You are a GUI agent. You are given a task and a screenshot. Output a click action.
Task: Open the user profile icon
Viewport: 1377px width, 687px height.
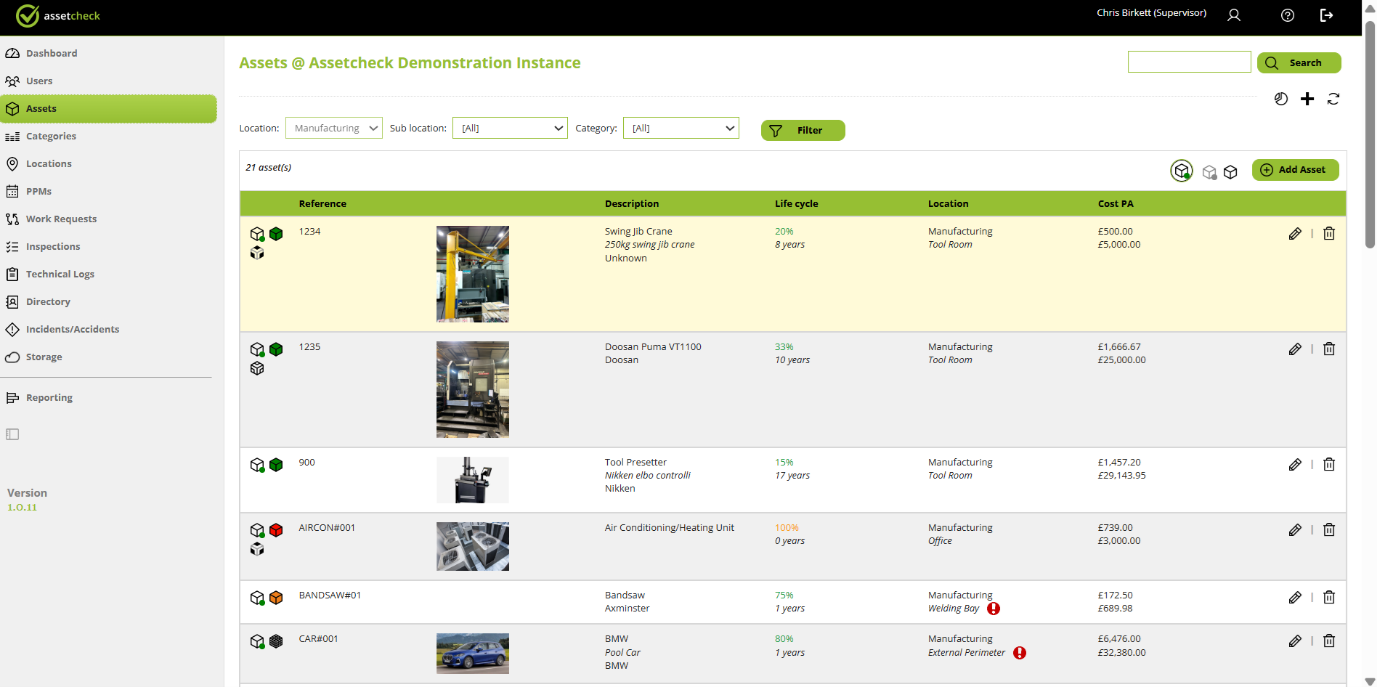pyautogui.click(x=1234, y=15)
